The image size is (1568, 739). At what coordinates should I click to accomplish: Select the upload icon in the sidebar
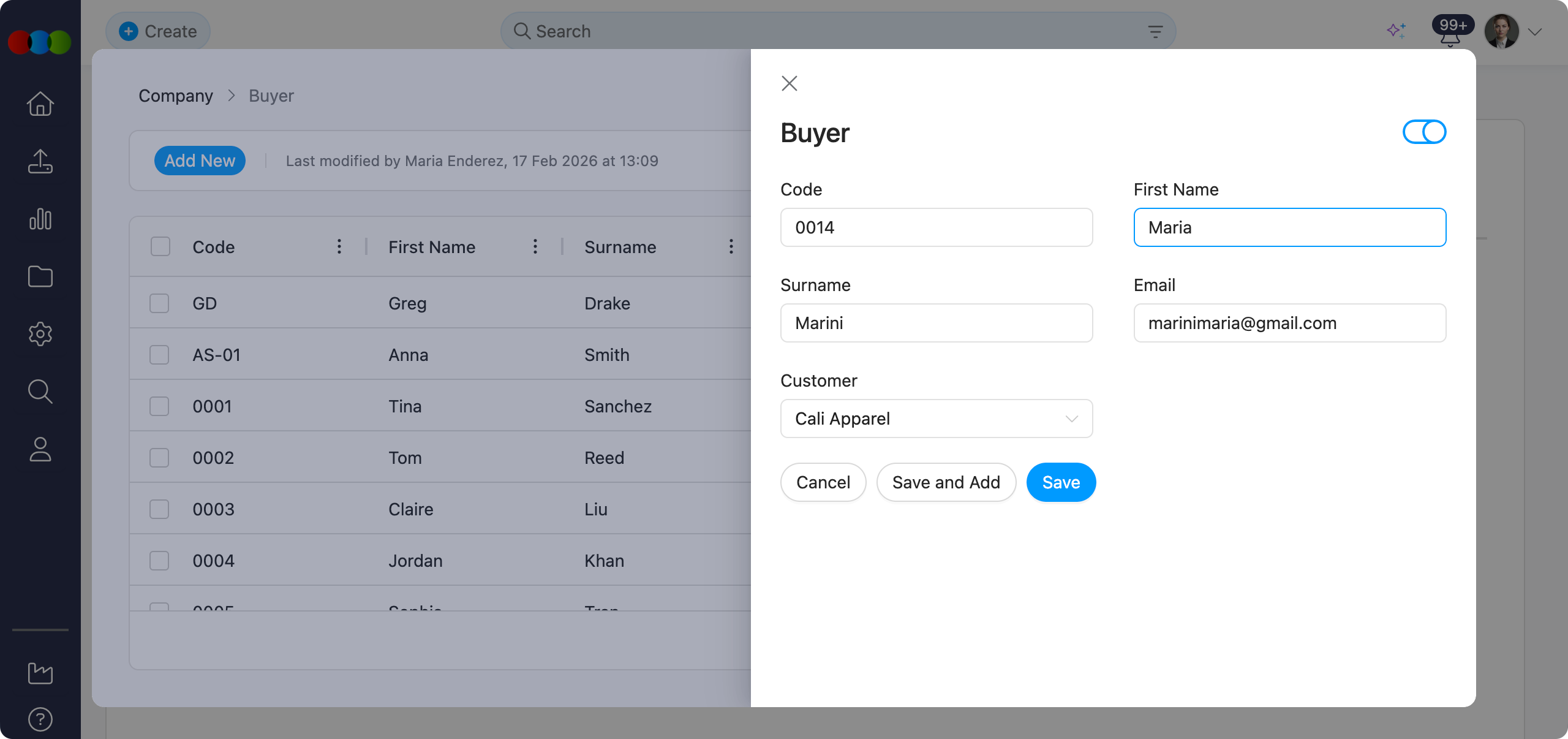(x=40, y=161)
